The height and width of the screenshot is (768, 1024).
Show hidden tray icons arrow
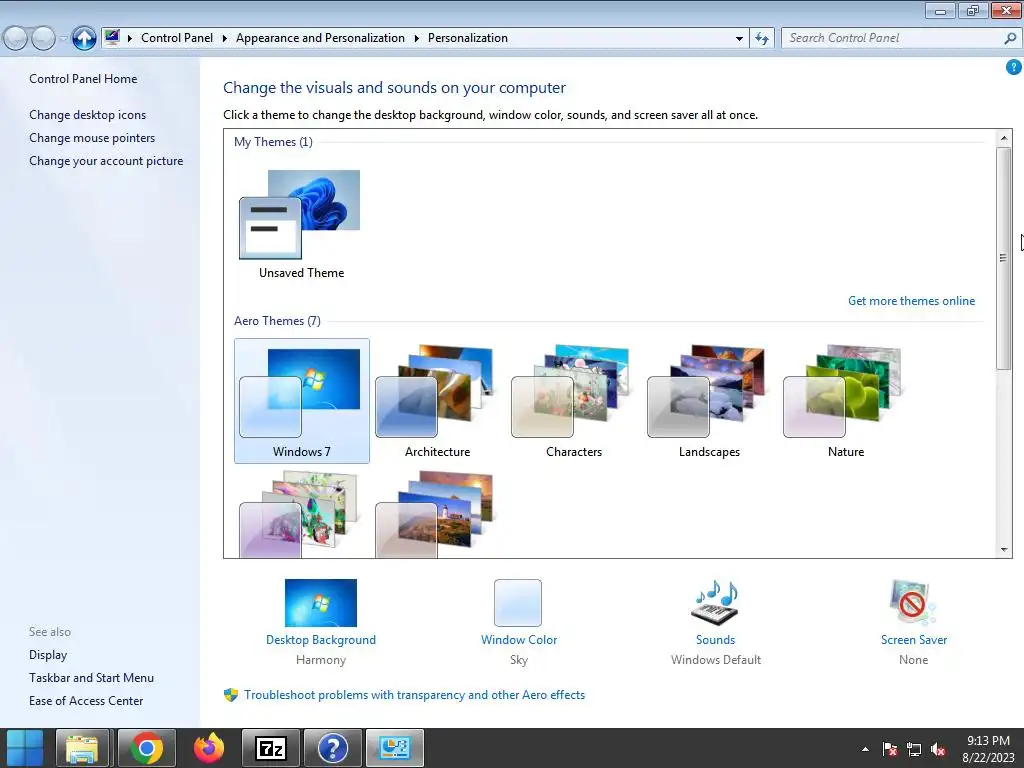[x=865, y=749]
